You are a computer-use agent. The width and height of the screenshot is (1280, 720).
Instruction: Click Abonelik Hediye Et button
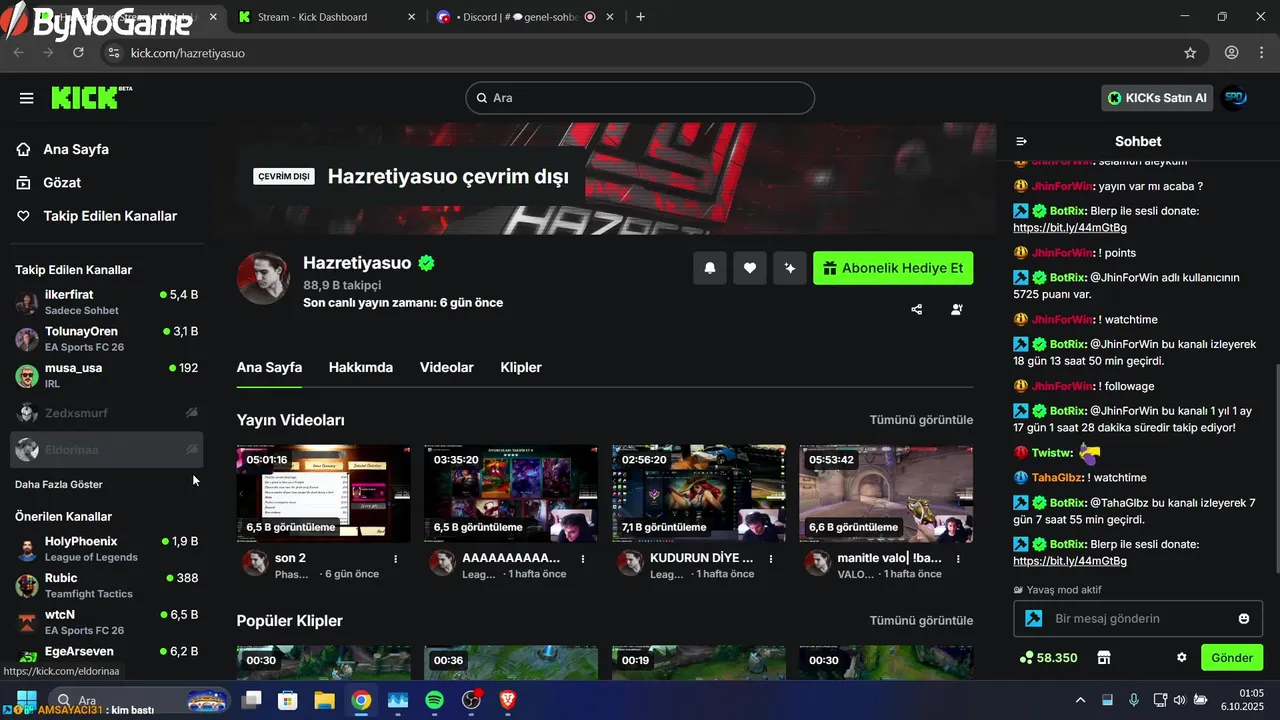coord(893,268)
